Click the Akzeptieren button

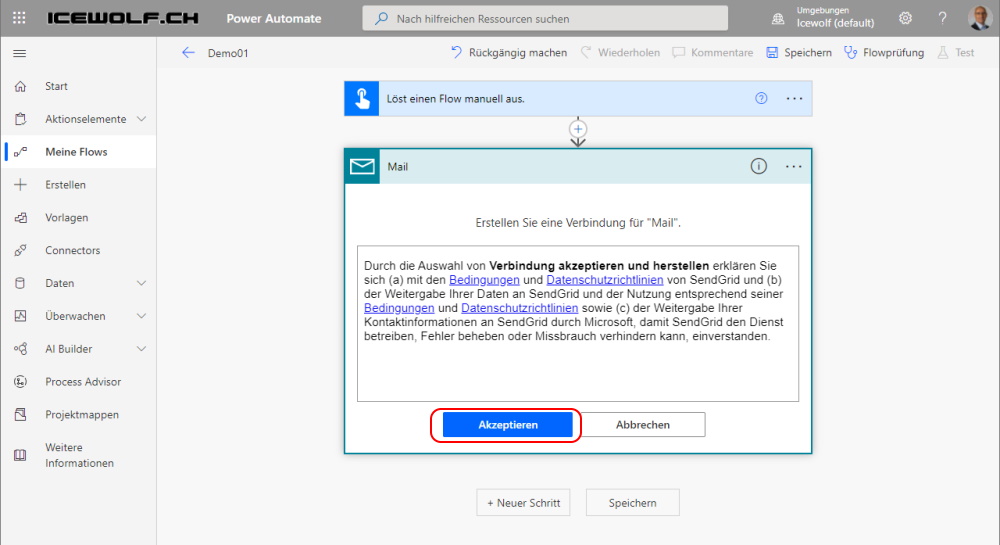click(508, 425)
